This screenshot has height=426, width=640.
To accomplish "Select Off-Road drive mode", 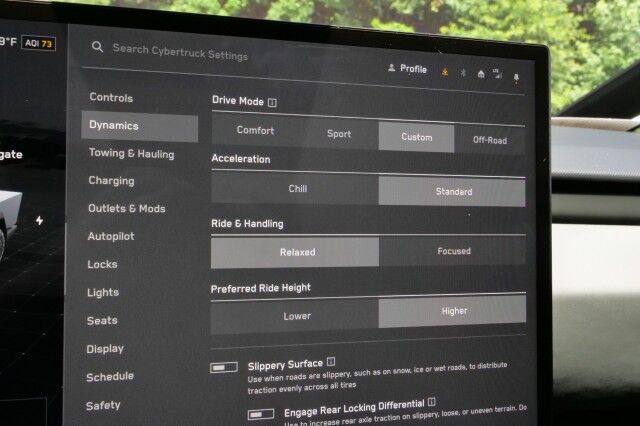I will 490,140.
